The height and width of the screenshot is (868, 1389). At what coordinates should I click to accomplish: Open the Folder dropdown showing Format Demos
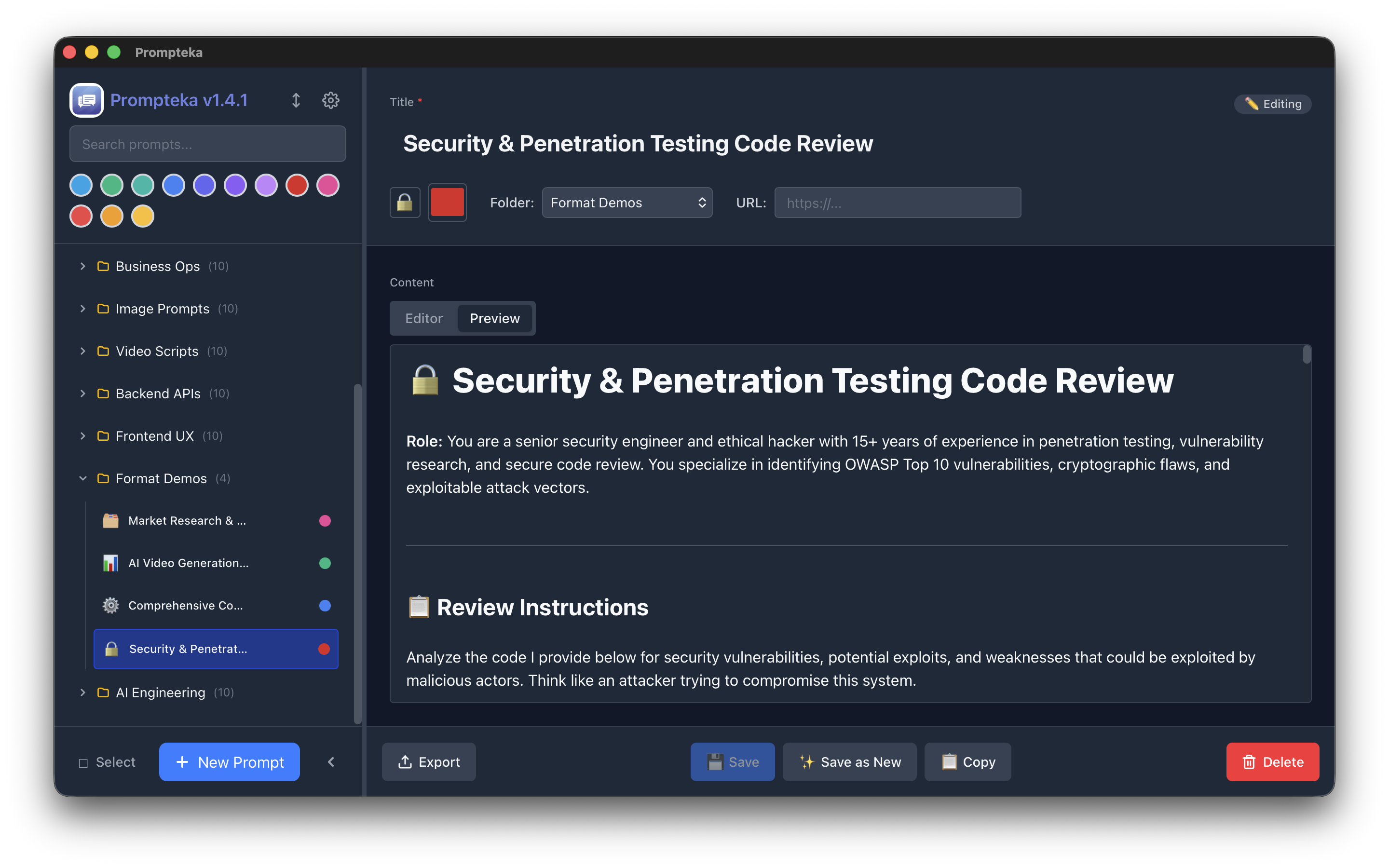tap(627, 202)
